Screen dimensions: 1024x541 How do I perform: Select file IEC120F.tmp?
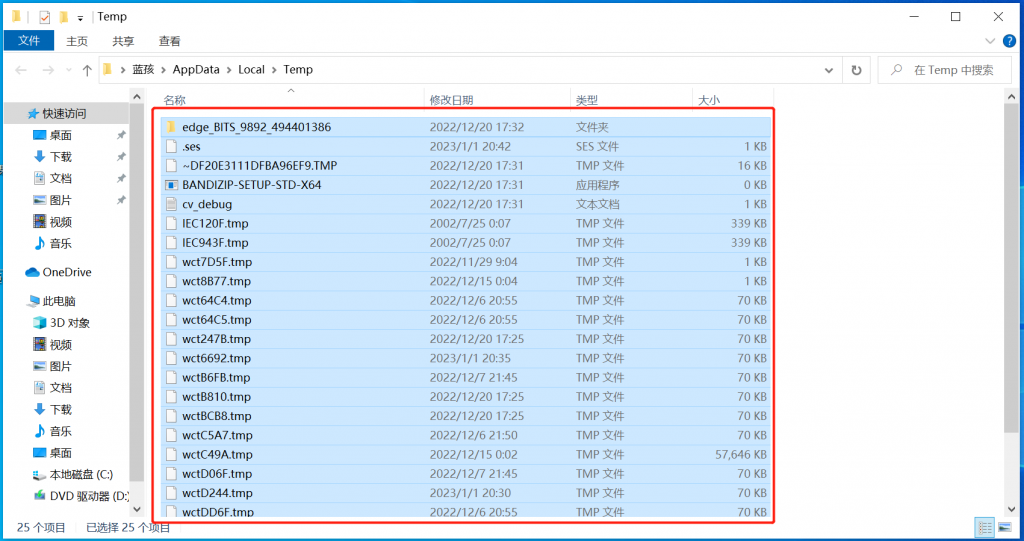coord(466,223)
